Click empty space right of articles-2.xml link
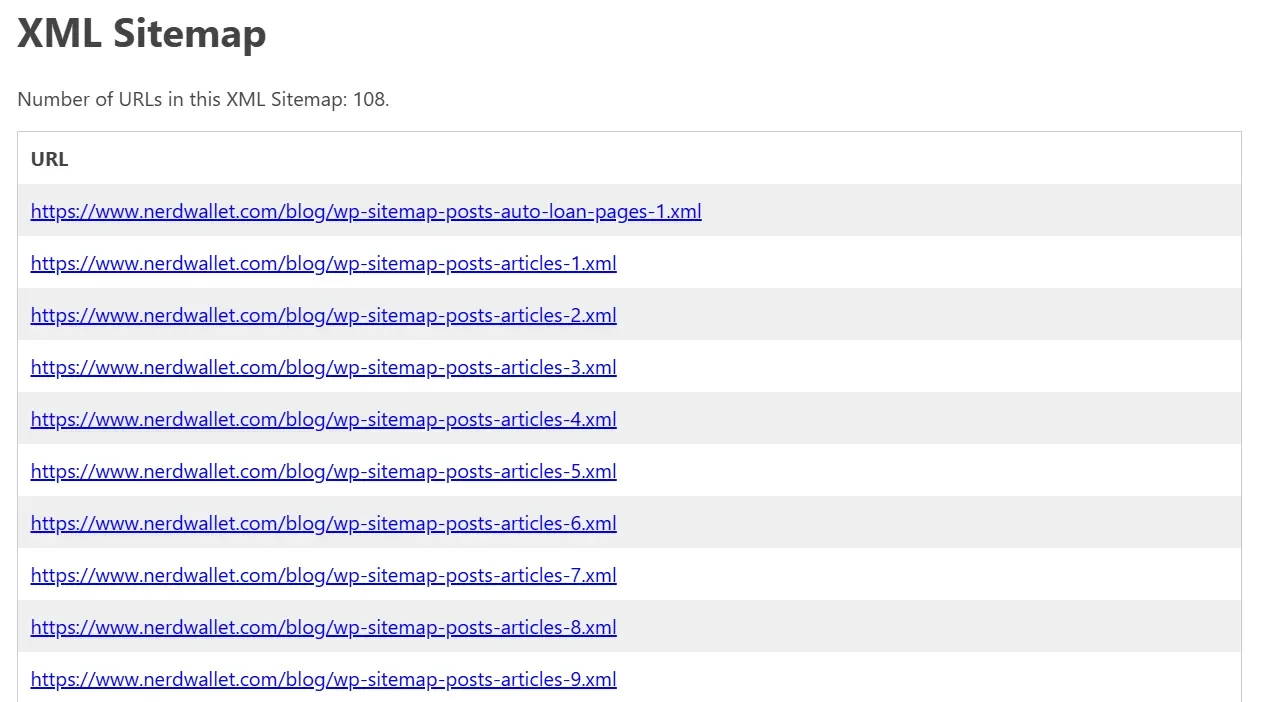 coord(920,315)
